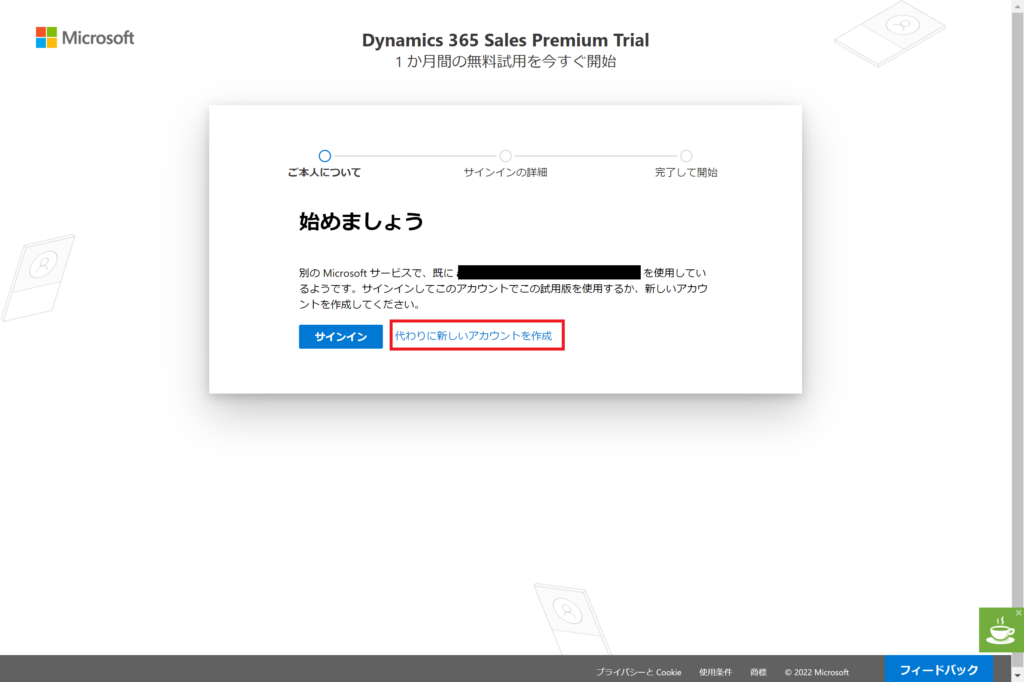This screenshot has width=1024, height=682.
Task: Click the Microsoft logo
Action: 85,38
